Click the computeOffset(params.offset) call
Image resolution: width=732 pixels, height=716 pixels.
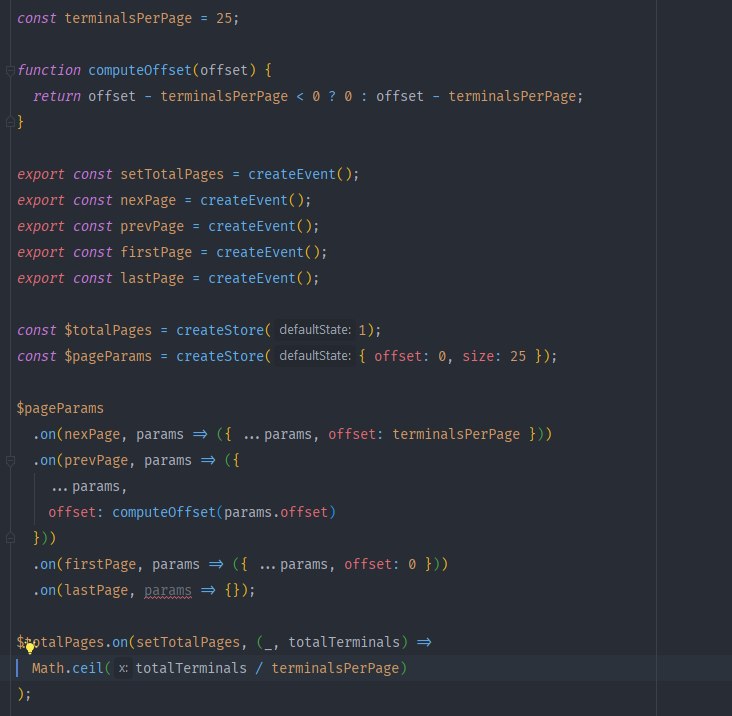coord(224,512)
